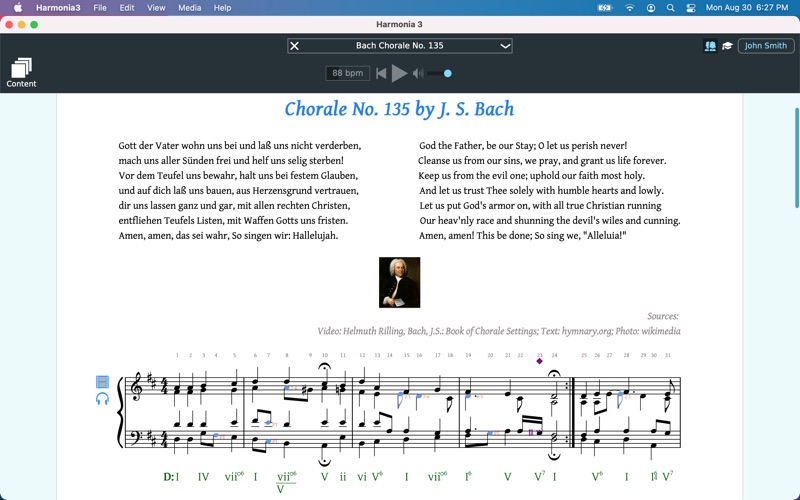The image size is (800, 500).
Task: Click the title 'Chorale No. 135 by J. S. Bach'
Action: [399, 109]
